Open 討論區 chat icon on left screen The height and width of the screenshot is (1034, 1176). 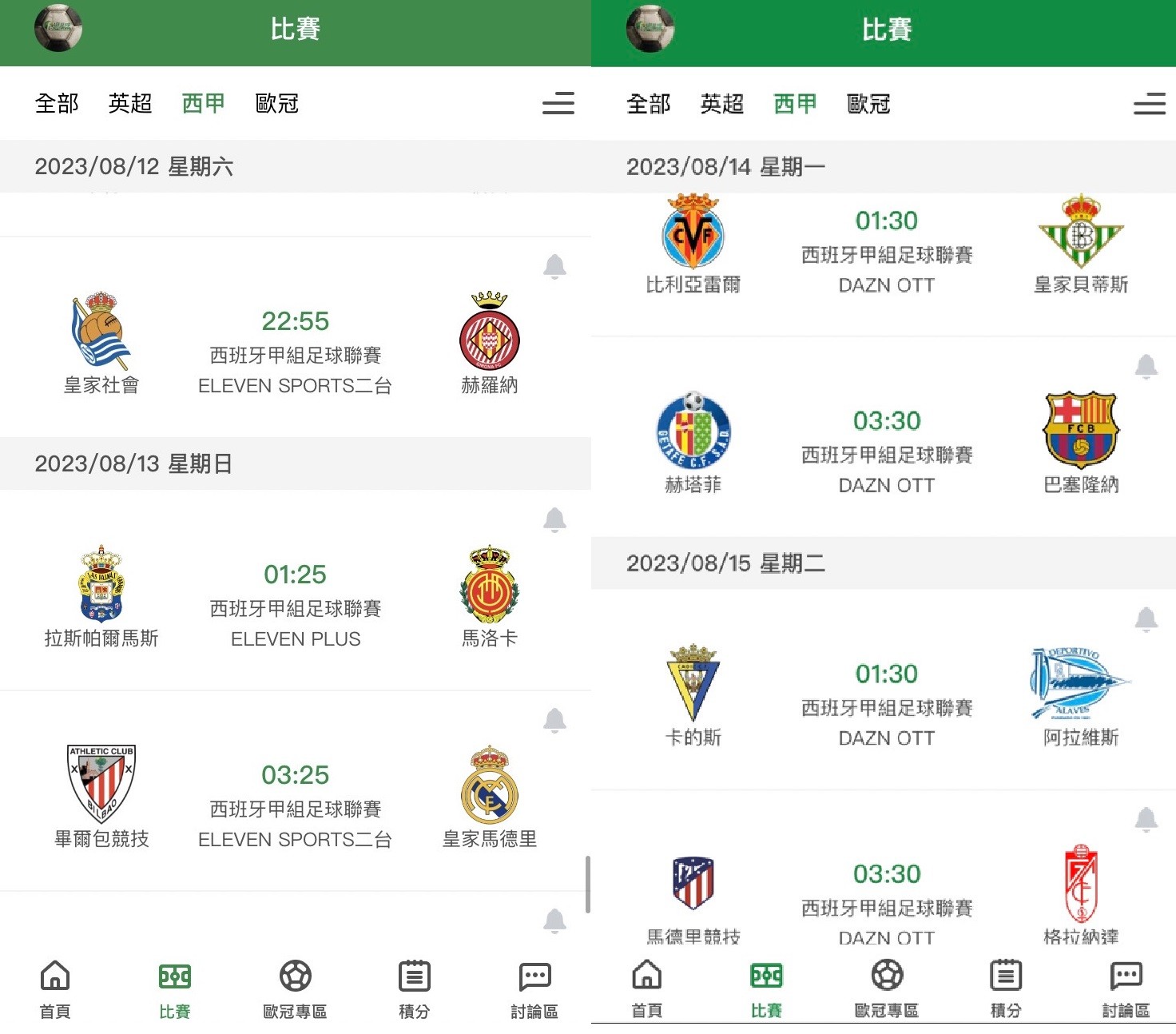coord(534,976)
